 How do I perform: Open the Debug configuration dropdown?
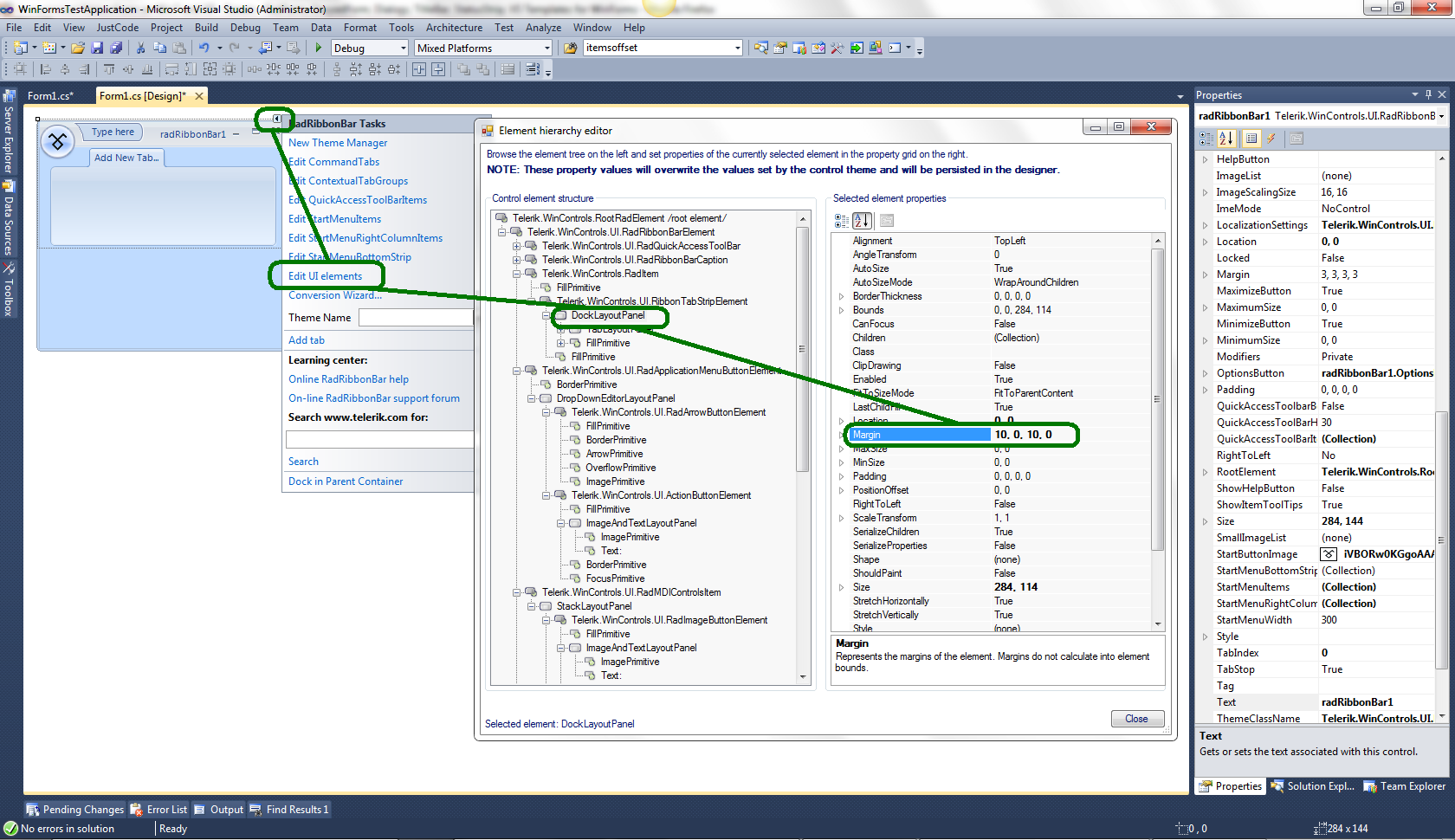tap(404, 48)
